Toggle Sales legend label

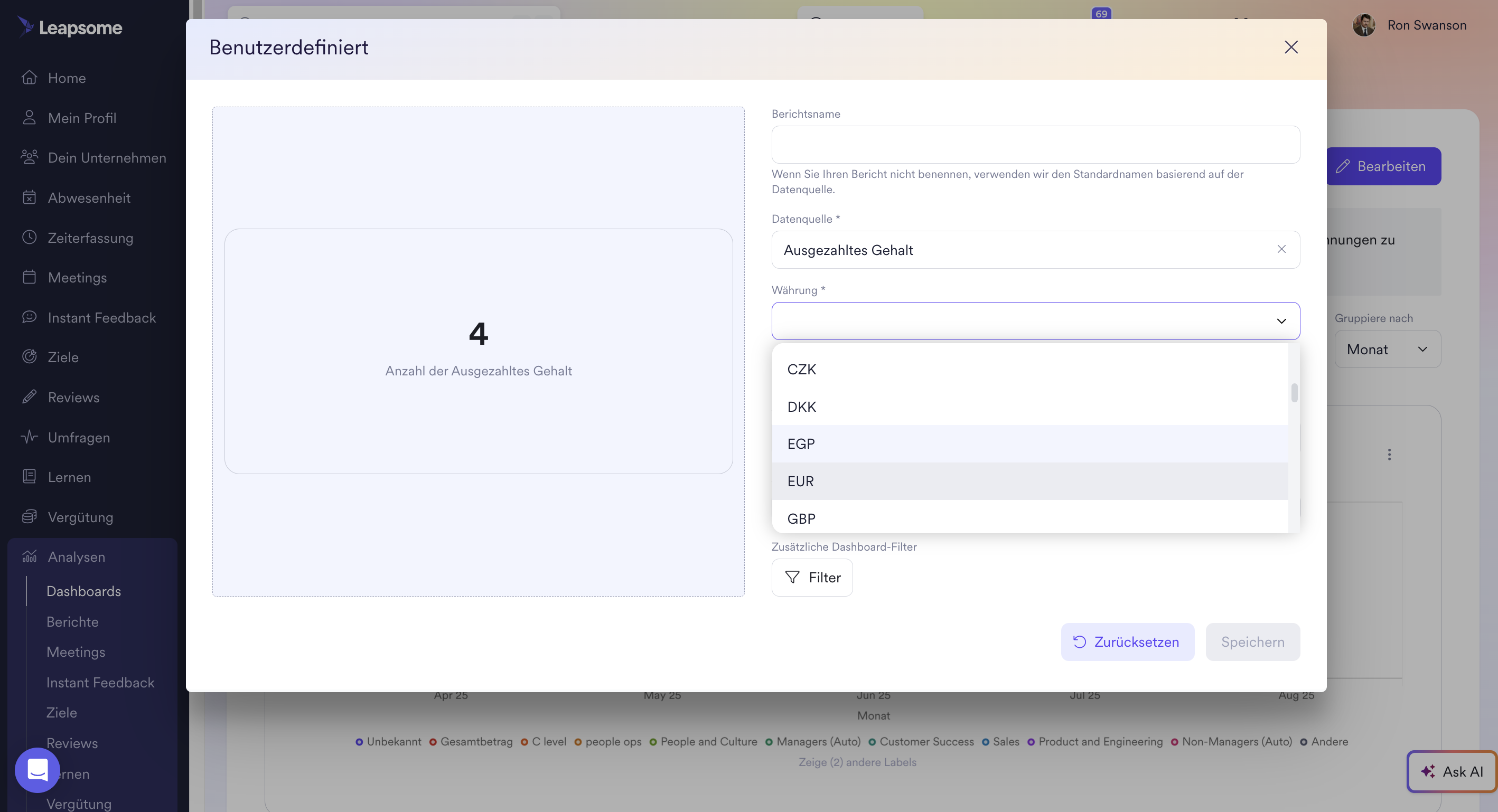[1000, 741]
